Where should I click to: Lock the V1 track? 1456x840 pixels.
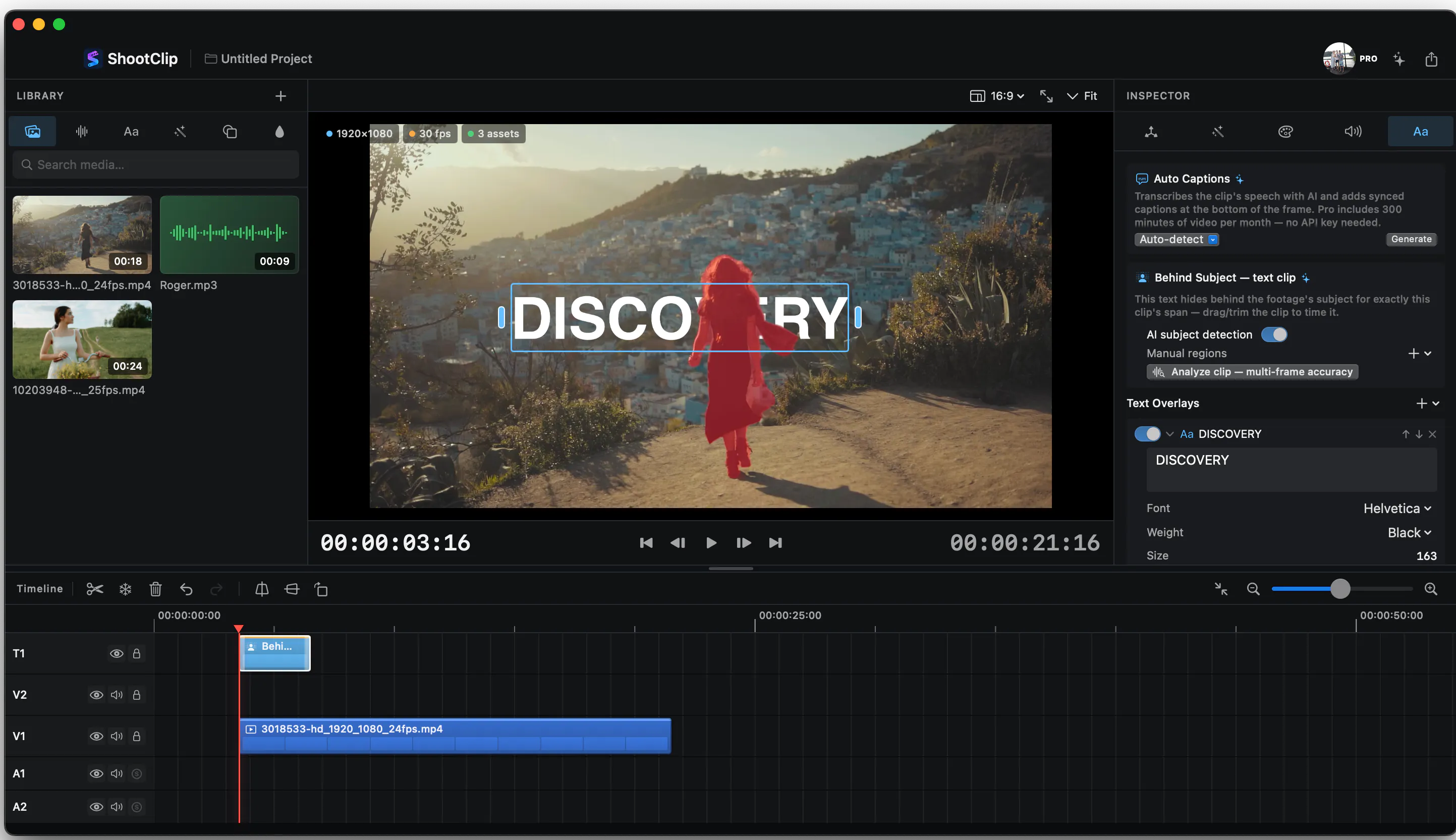[x=137, y=736]
